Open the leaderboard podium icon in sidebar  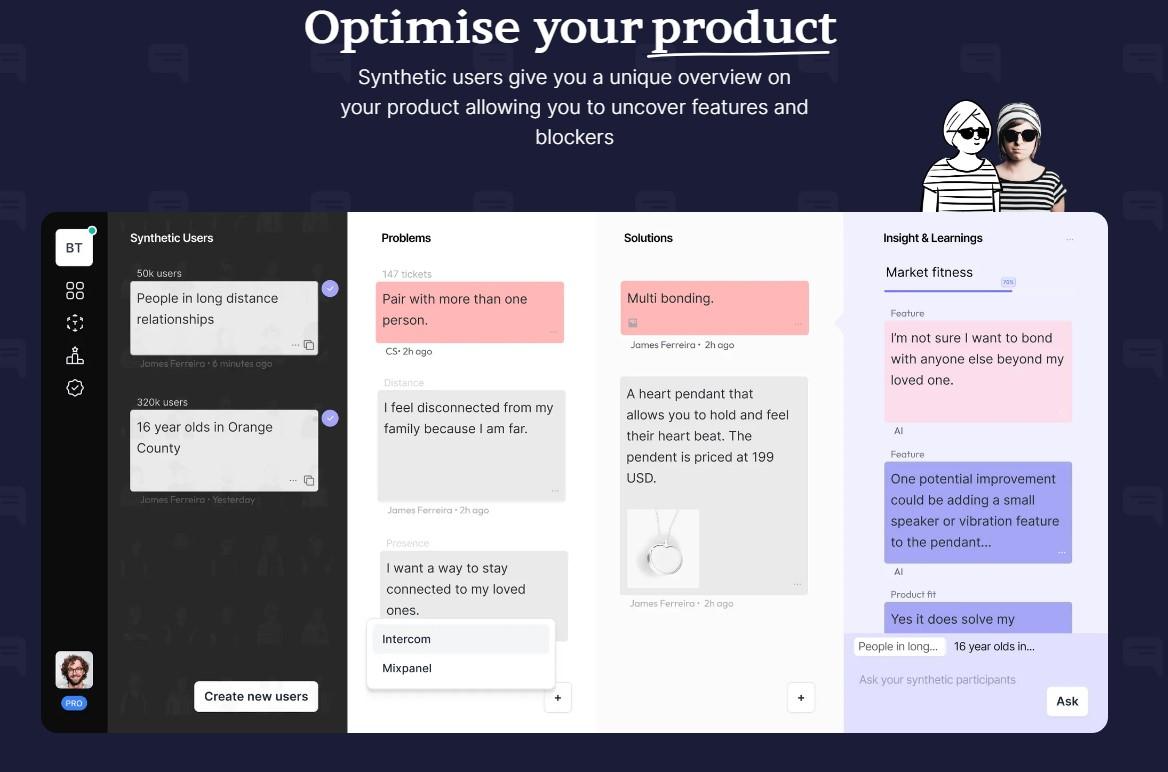74,355
